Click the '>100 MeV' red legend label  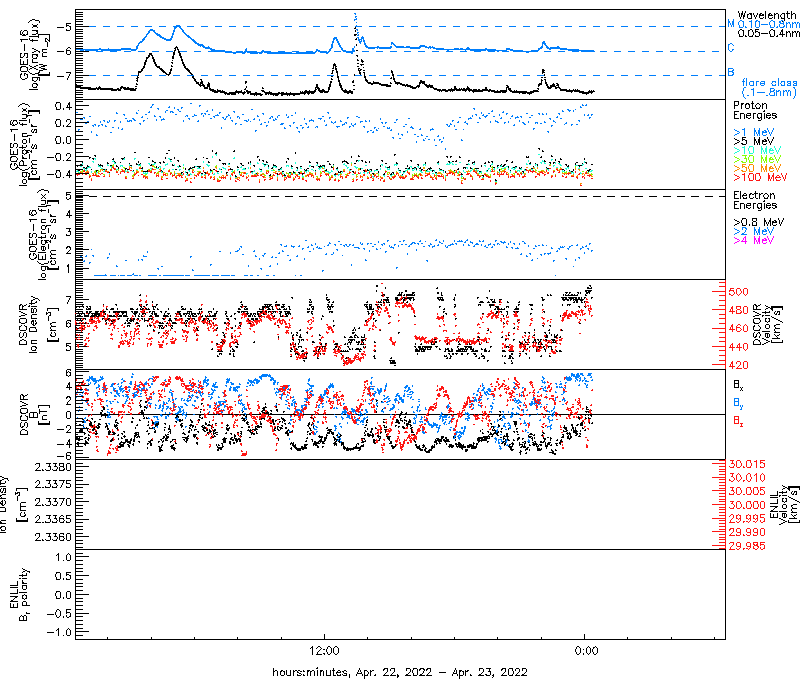pos(760,177)
